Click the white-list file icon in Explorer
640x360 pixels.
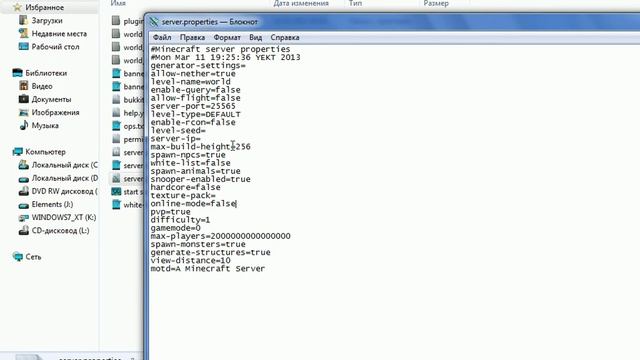click(116, 204)
